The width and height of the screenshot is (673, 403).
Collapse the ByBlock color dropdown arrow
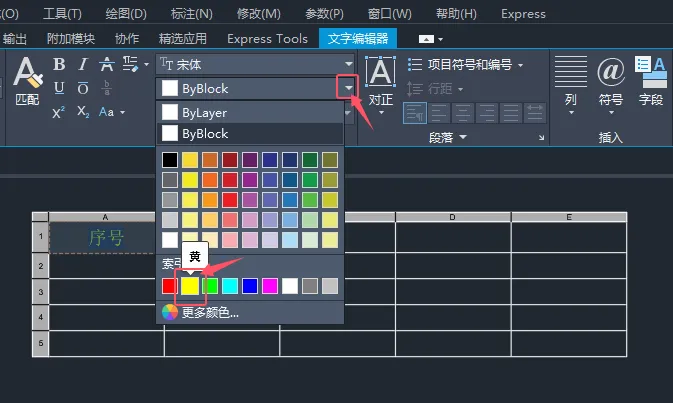tap(348, 89)
